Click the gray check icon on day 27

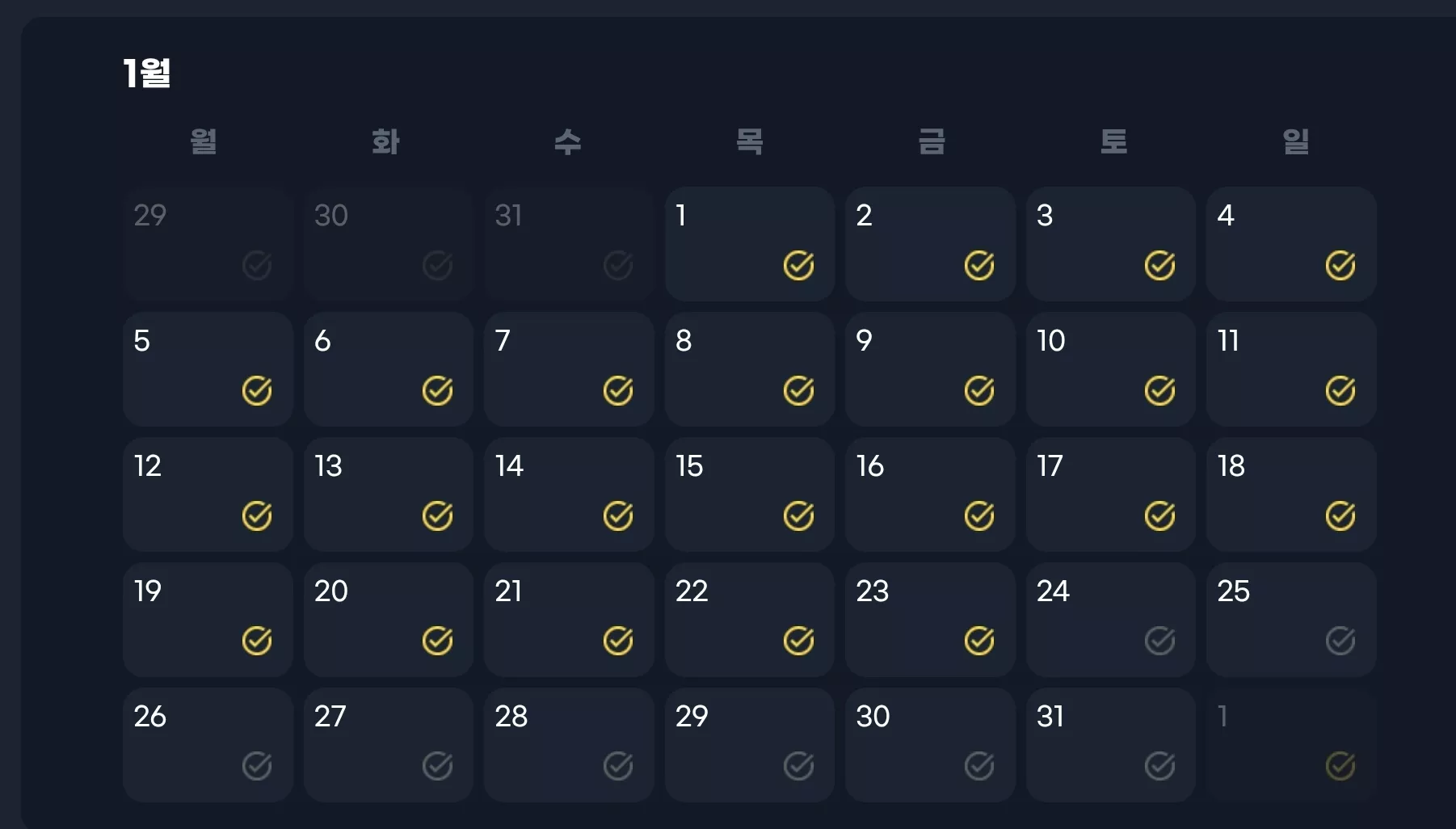pos(437,766)
